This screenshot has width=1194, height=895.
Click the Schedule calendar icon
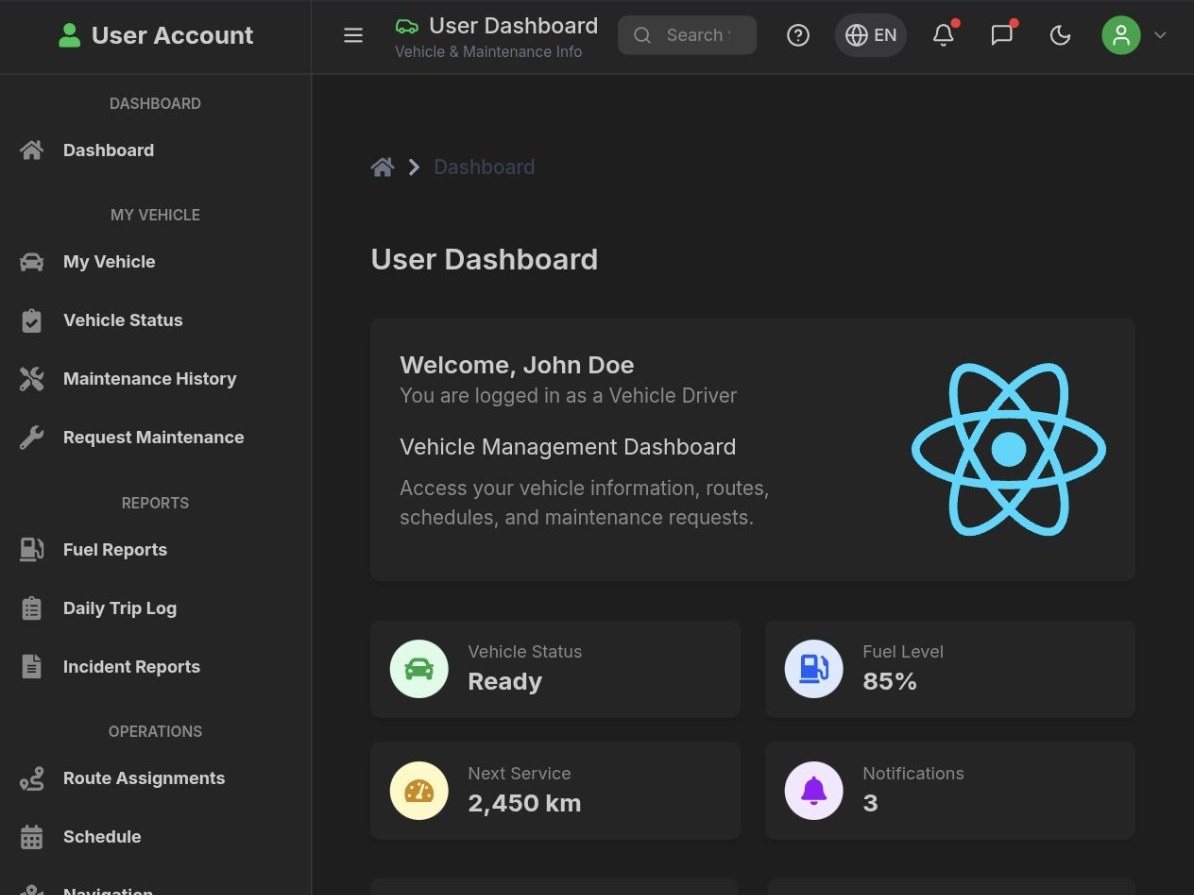(31, 836)
